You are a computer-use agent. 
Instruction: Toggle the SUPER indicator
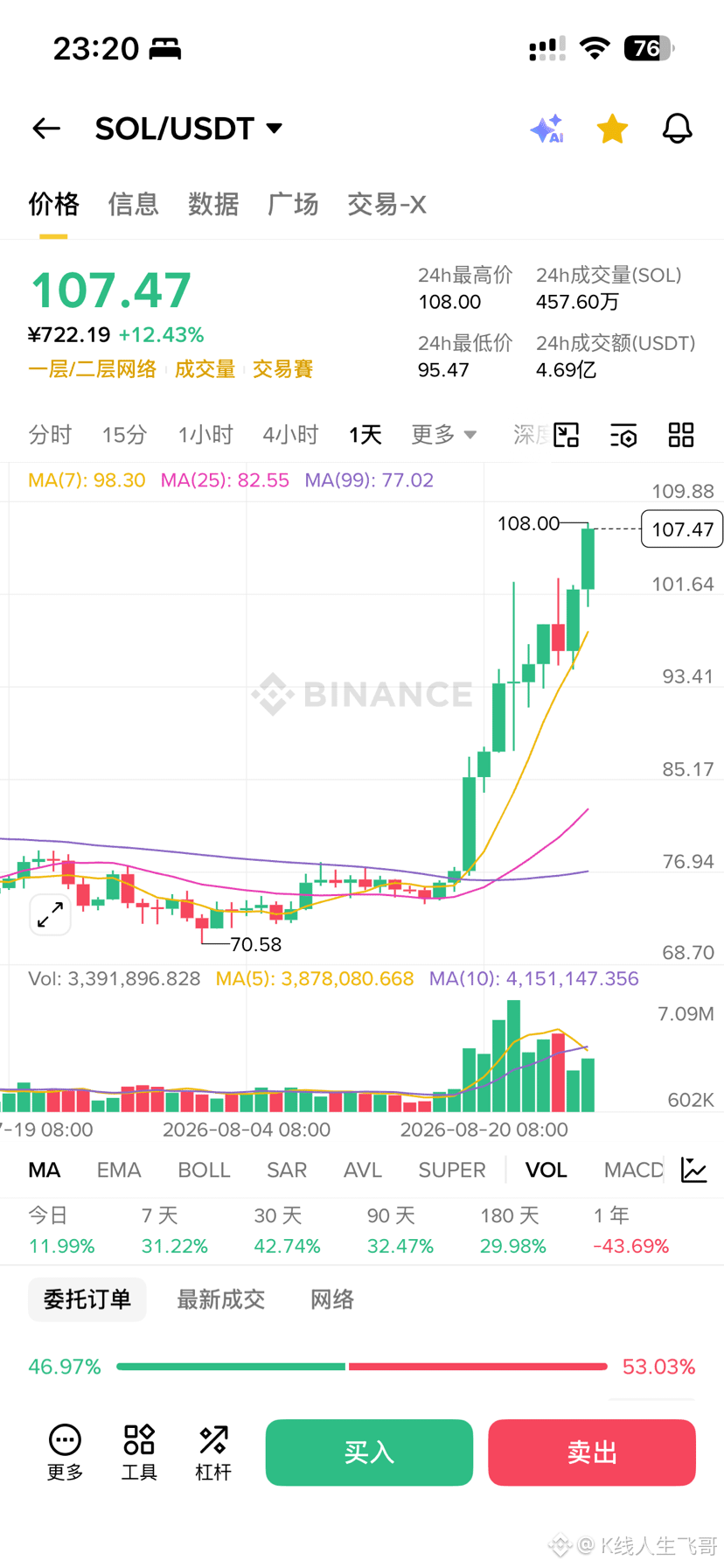[x=452, y=1170]
